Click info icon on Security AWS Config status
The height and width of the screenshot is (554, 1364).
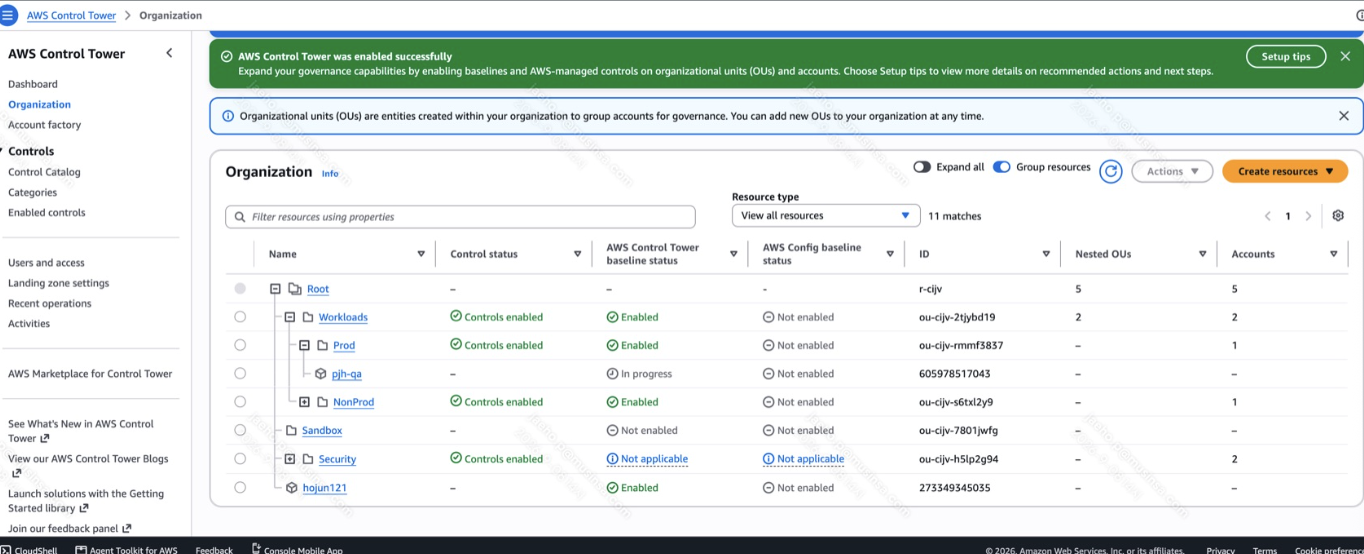point(768,459)
